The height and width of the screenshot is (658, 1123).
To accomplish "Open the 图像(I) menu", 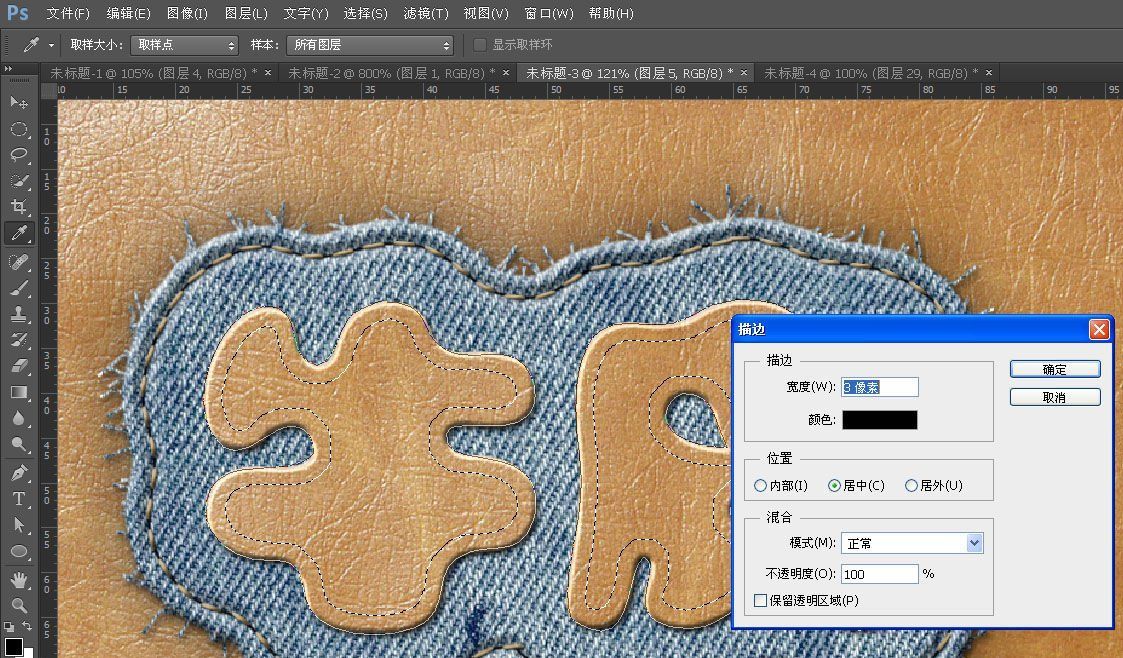I will coord(187,13).
